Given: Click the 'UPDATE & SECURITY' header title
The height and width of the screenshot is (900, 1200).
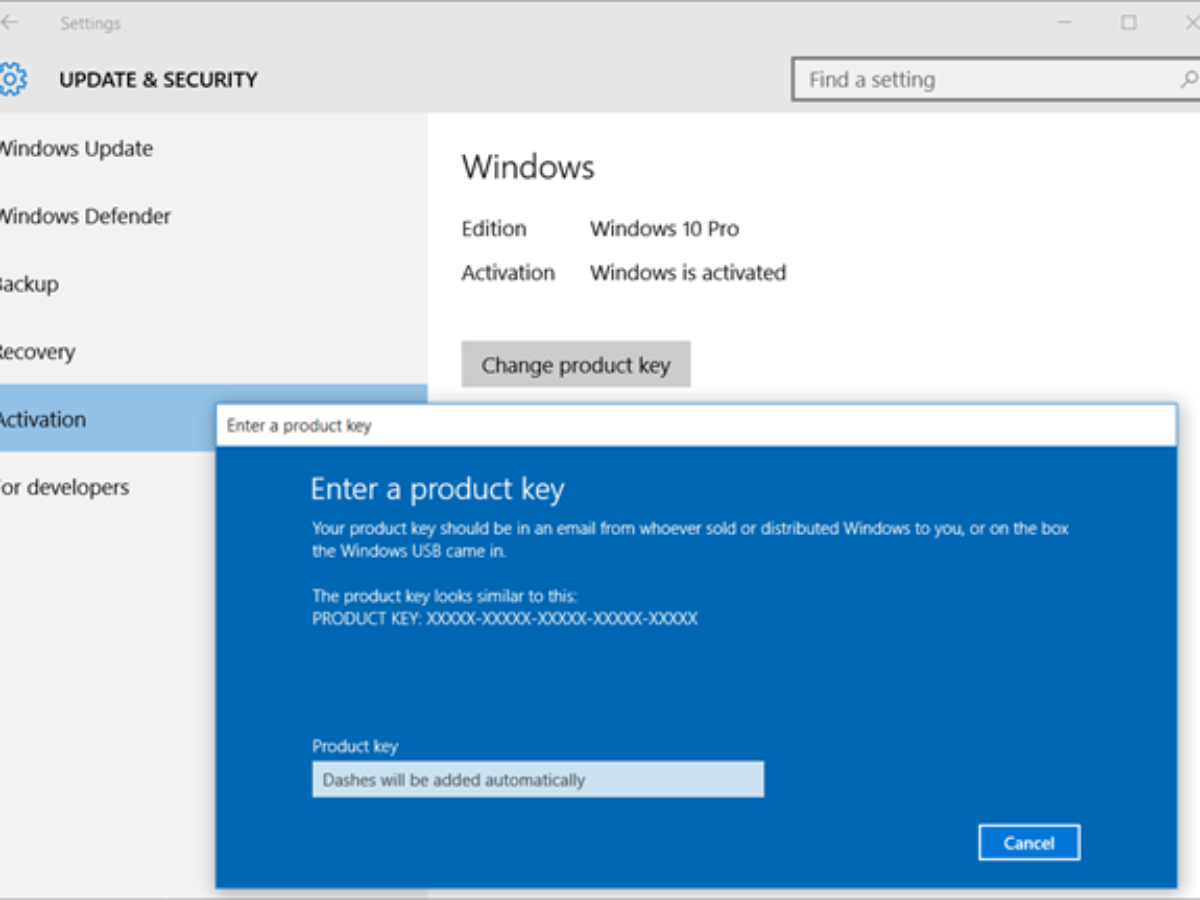Looking at the screenshot, I should tap(158, 80).
